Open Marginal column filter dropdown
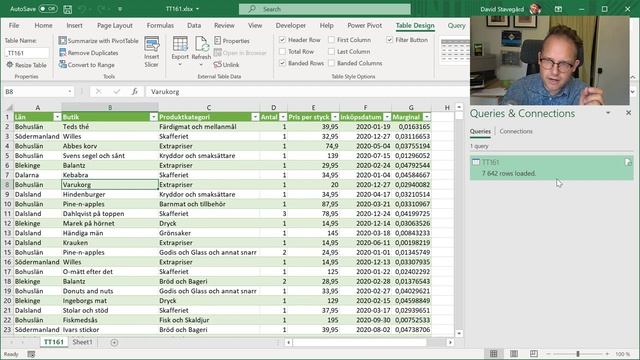640x360 pixels. tap(427, 117)
